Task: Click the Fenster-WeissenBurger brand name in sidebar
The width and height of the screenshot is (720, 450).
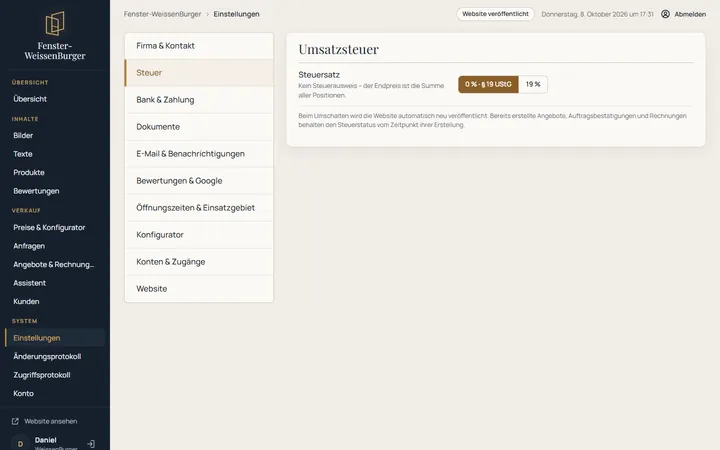Action: 55,51
